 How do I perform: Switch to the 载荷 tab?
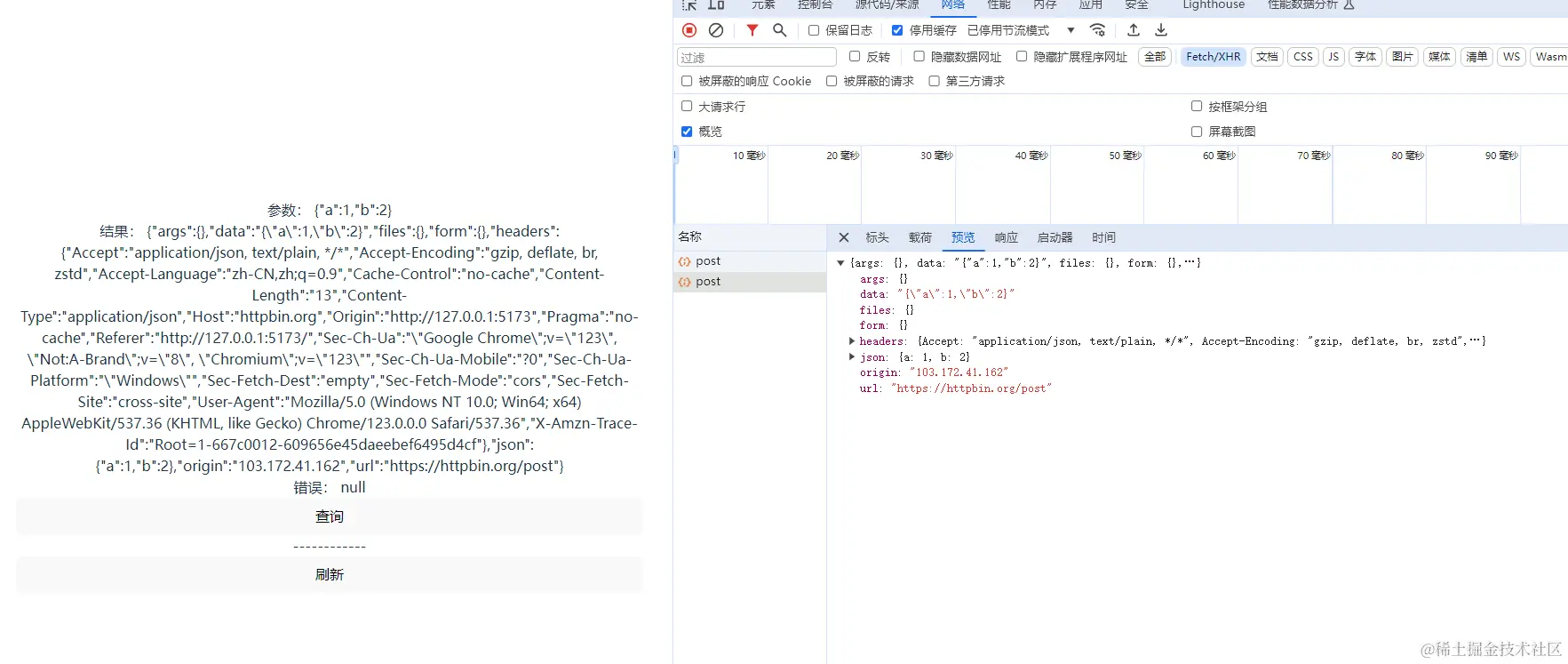pos(920,237)
